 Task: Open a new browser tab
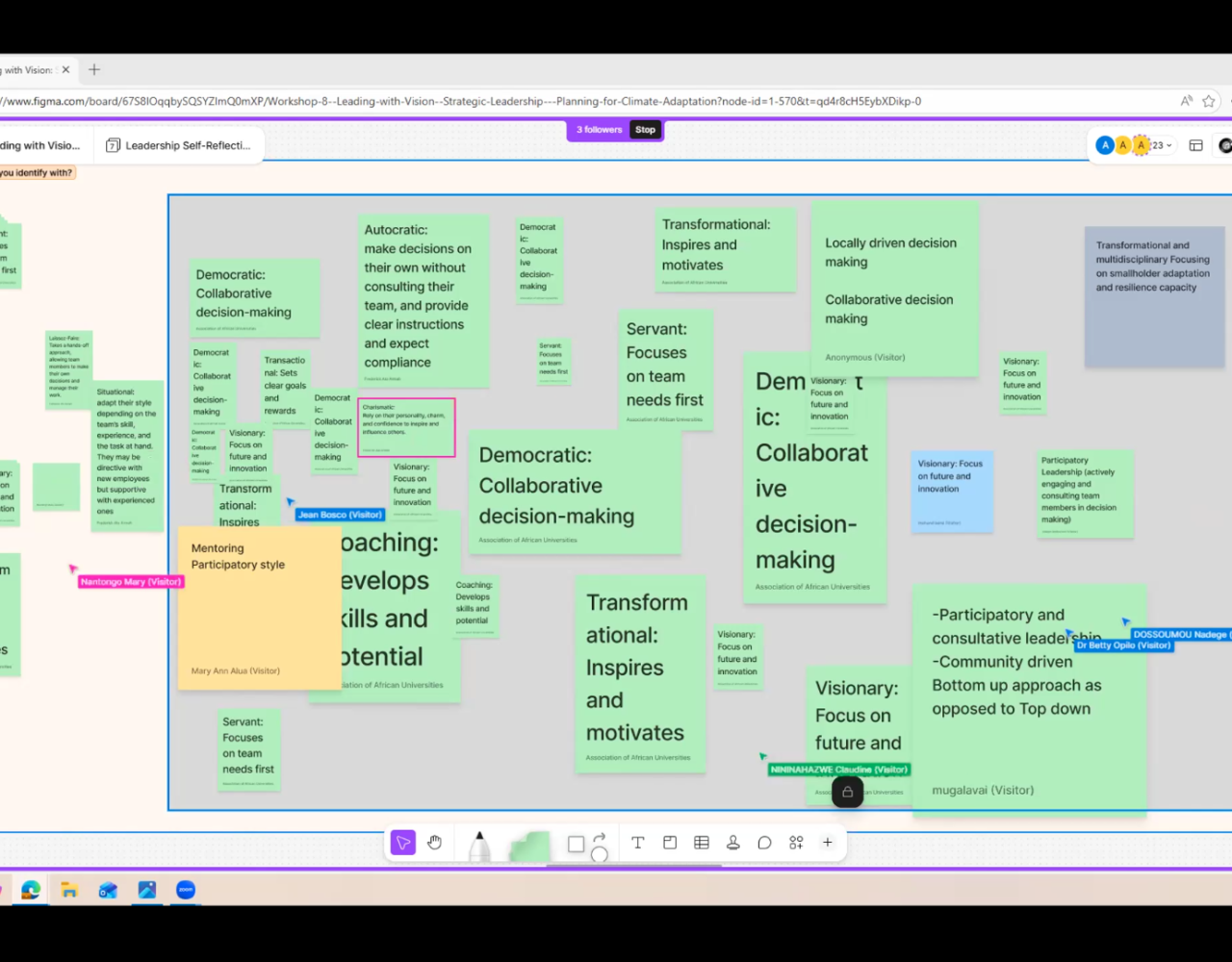pos(94,69)
